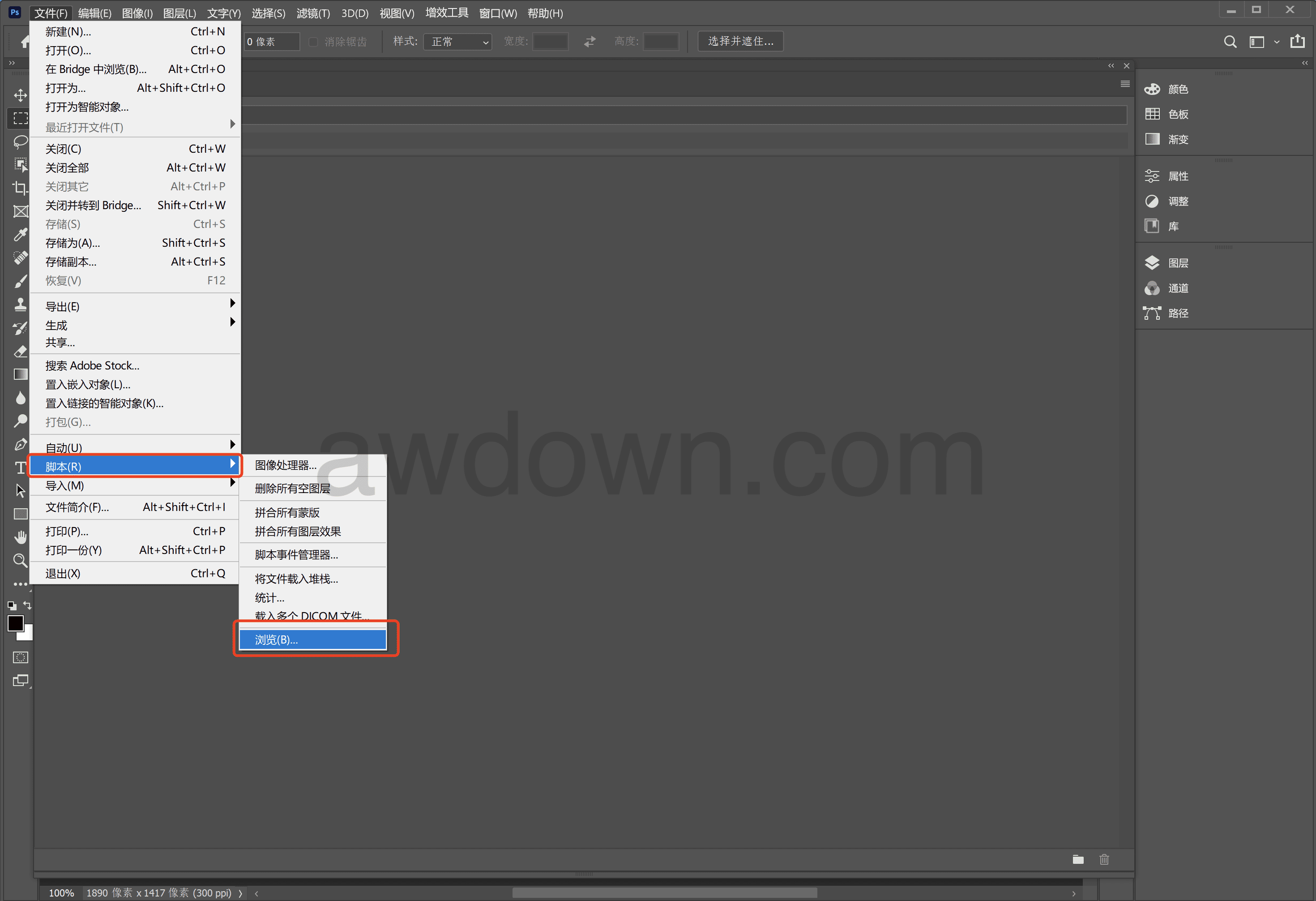Viewport: 1316px width, 901px height.
Task: Open the Layers panel icon
Action: click(x=1152, y=263)
